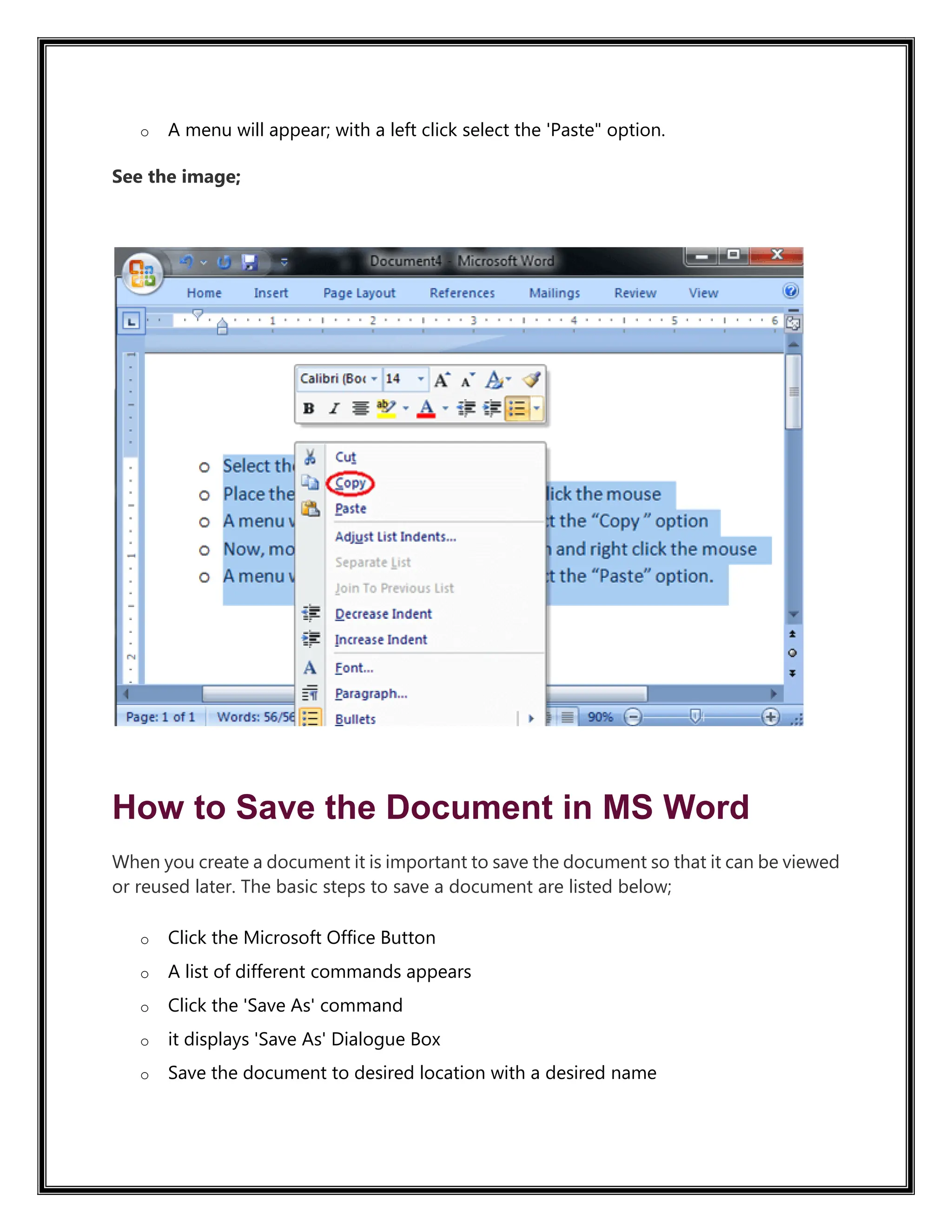The width and height of the screenshot is (952, 1232).
Task: Click the 90% zoom level button
Action: (600, 717)
